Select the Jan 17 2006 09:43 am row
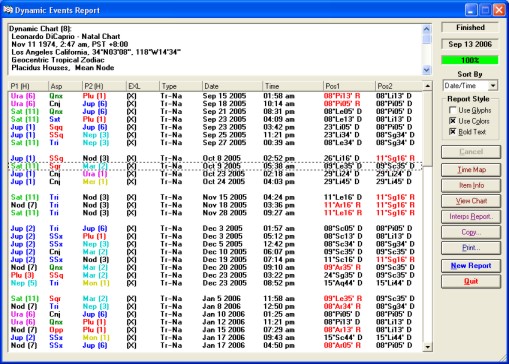This screenshot has height=364, width=509. 215,338
